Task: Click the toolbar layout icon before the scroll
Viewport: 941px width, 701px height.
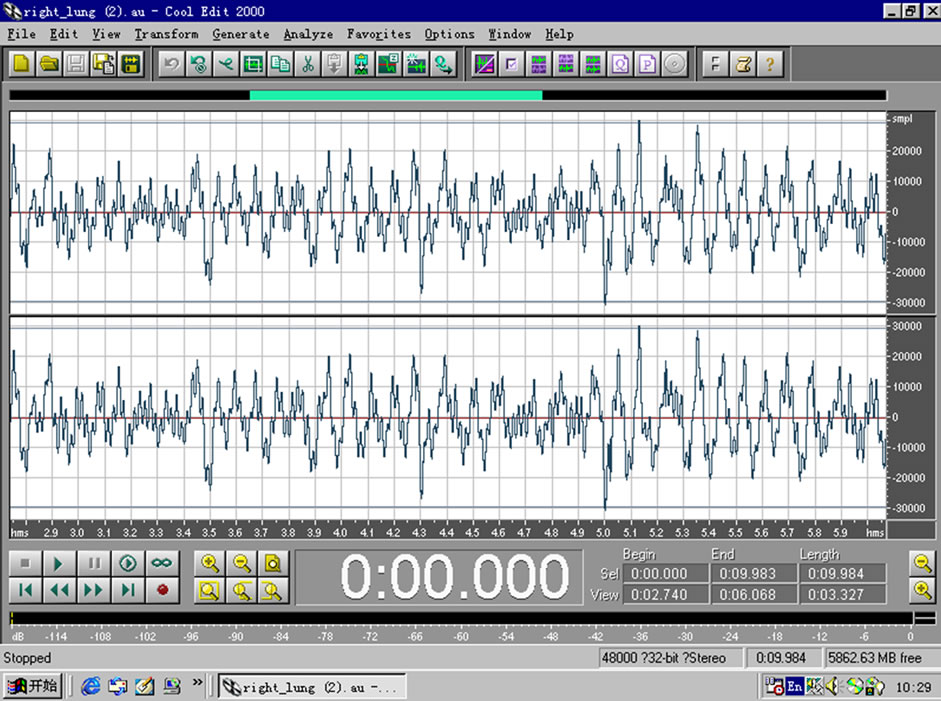Action: click(715, 64)
